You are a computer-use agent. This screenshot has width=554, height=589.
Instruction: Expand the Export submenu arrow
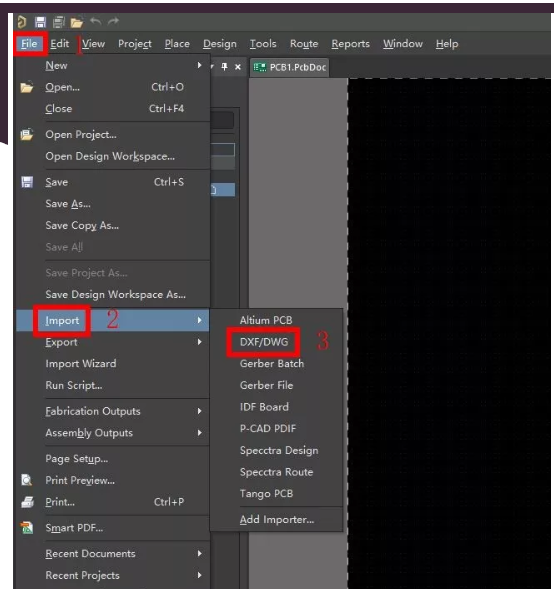point(199,342)
